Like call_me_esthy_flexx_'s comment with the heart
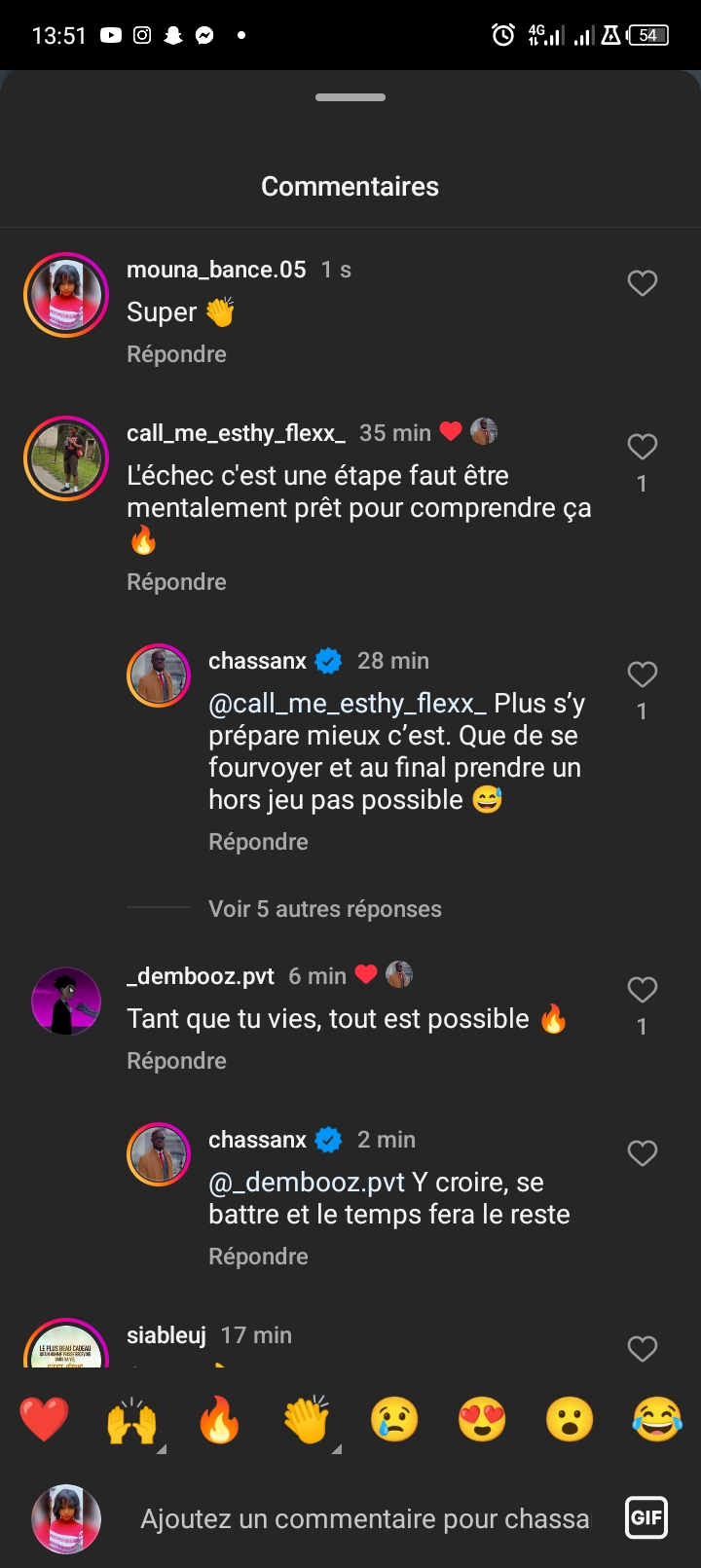This screenshot has width=701, height=1568. 642,447
